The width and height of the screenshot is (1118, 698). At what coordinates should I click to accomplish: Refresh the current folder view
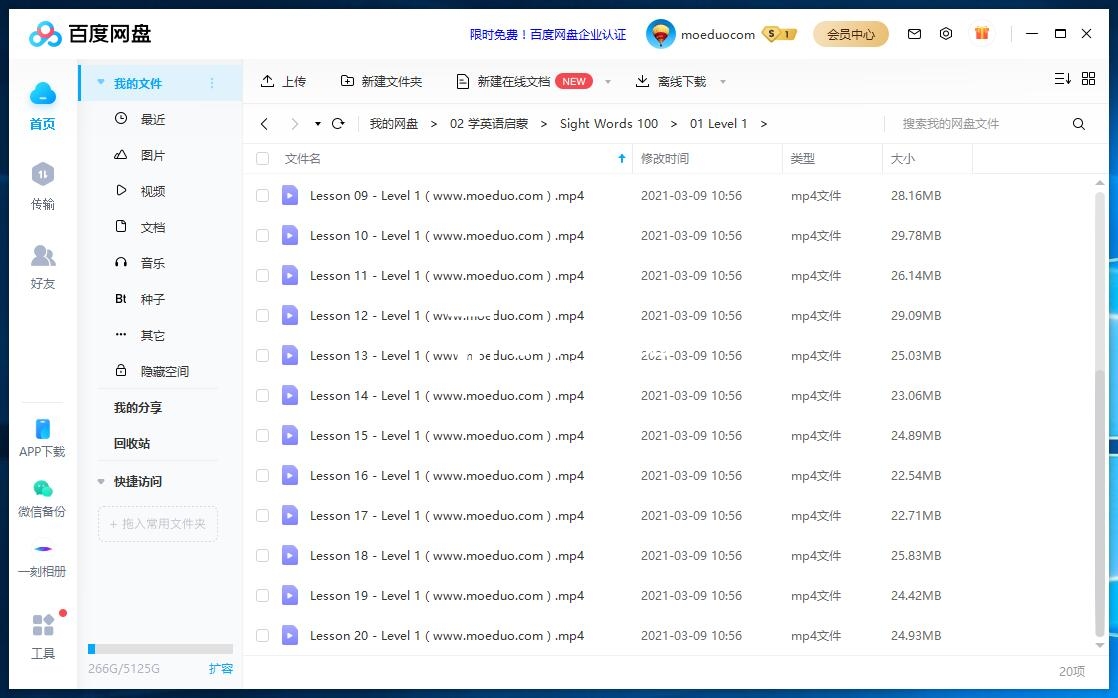point(339,123)
